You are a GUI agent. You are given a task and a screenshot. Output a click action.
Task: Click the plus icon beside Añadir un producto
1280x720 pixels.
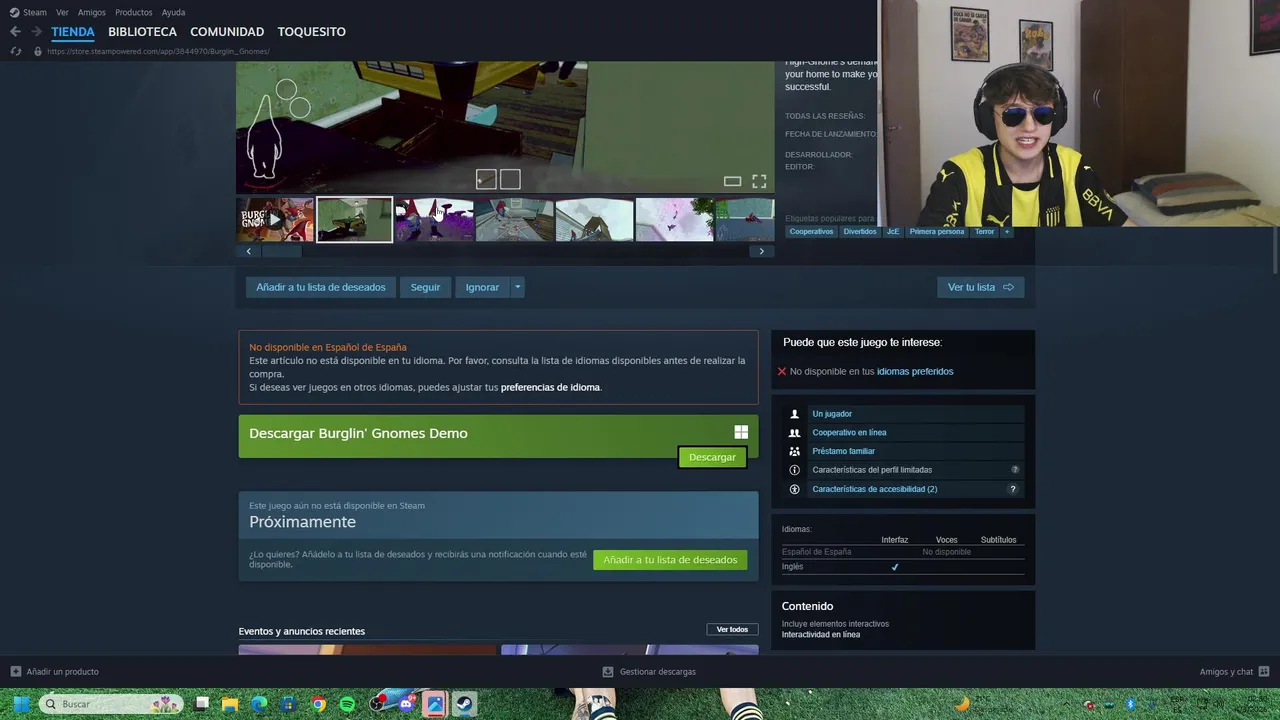(15, 672)
